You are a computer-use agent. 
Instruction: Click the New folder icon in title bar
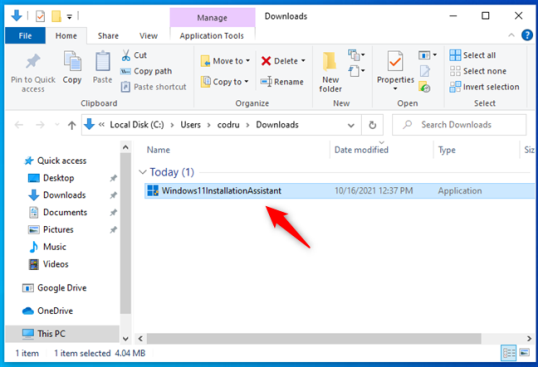(x=56, y=16)
